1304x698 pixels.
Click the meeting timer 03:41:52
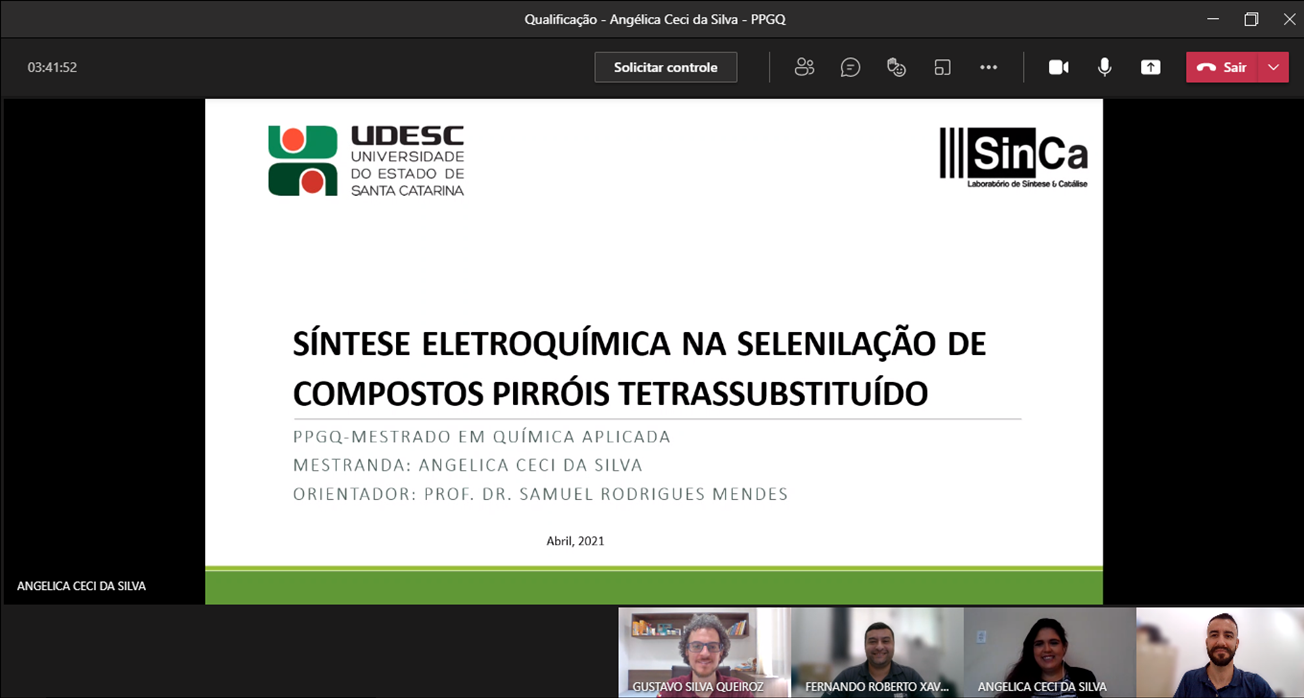52,67
